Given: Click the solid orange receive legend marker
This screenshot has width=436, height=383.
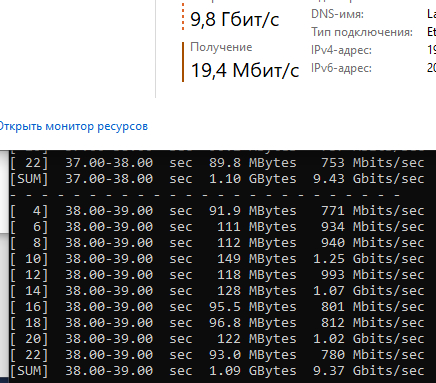Looking at the screenshot, I should coord(183,62).
